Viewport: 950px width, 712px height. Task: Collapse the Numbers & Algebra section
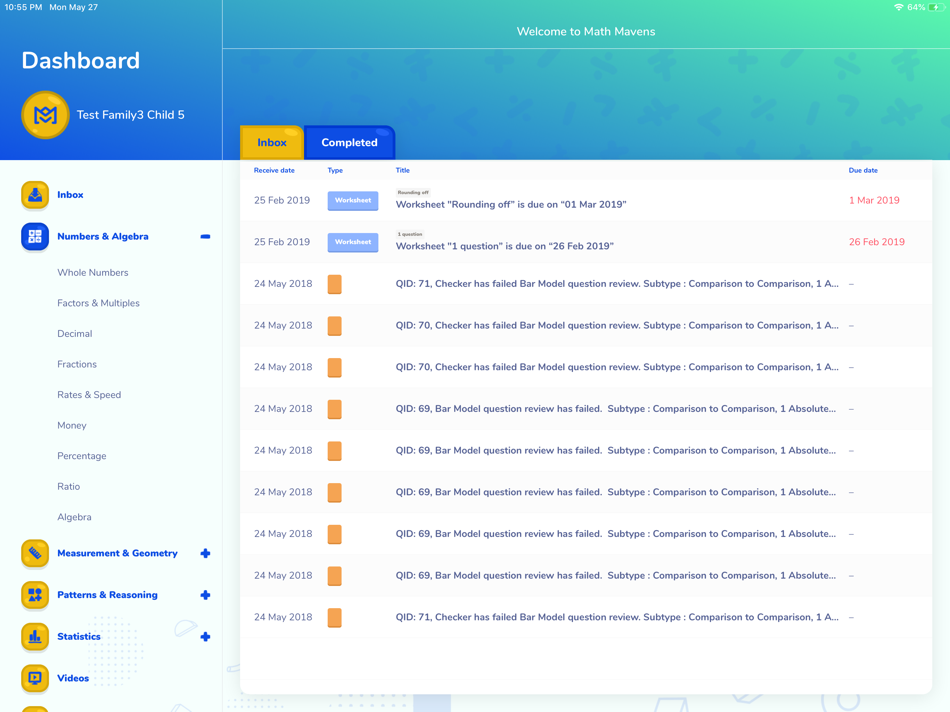205,236
